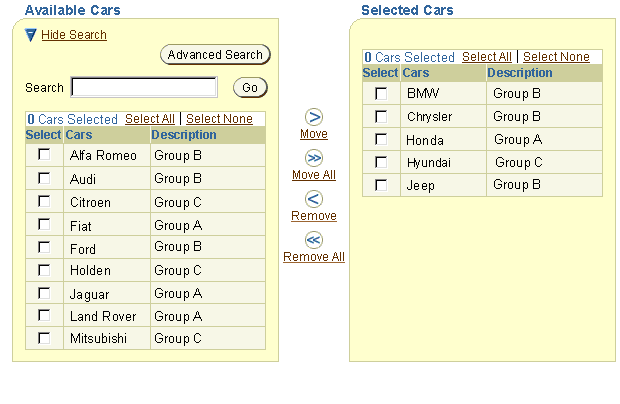
Task: Check the Alfa Romeo checkbox
Action: coord(44,155)
